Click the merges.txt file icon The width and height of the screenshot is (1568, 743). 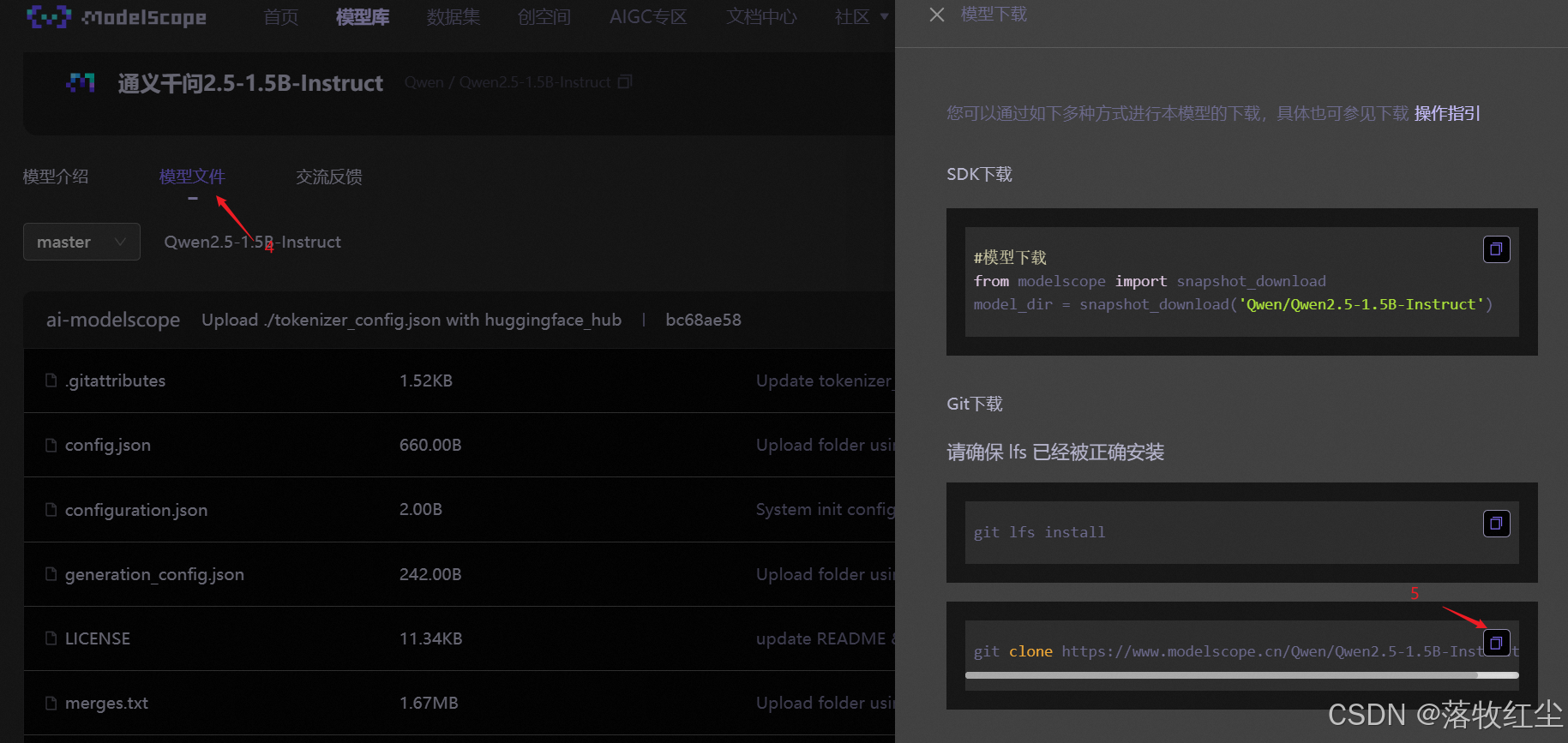[51, 703]
